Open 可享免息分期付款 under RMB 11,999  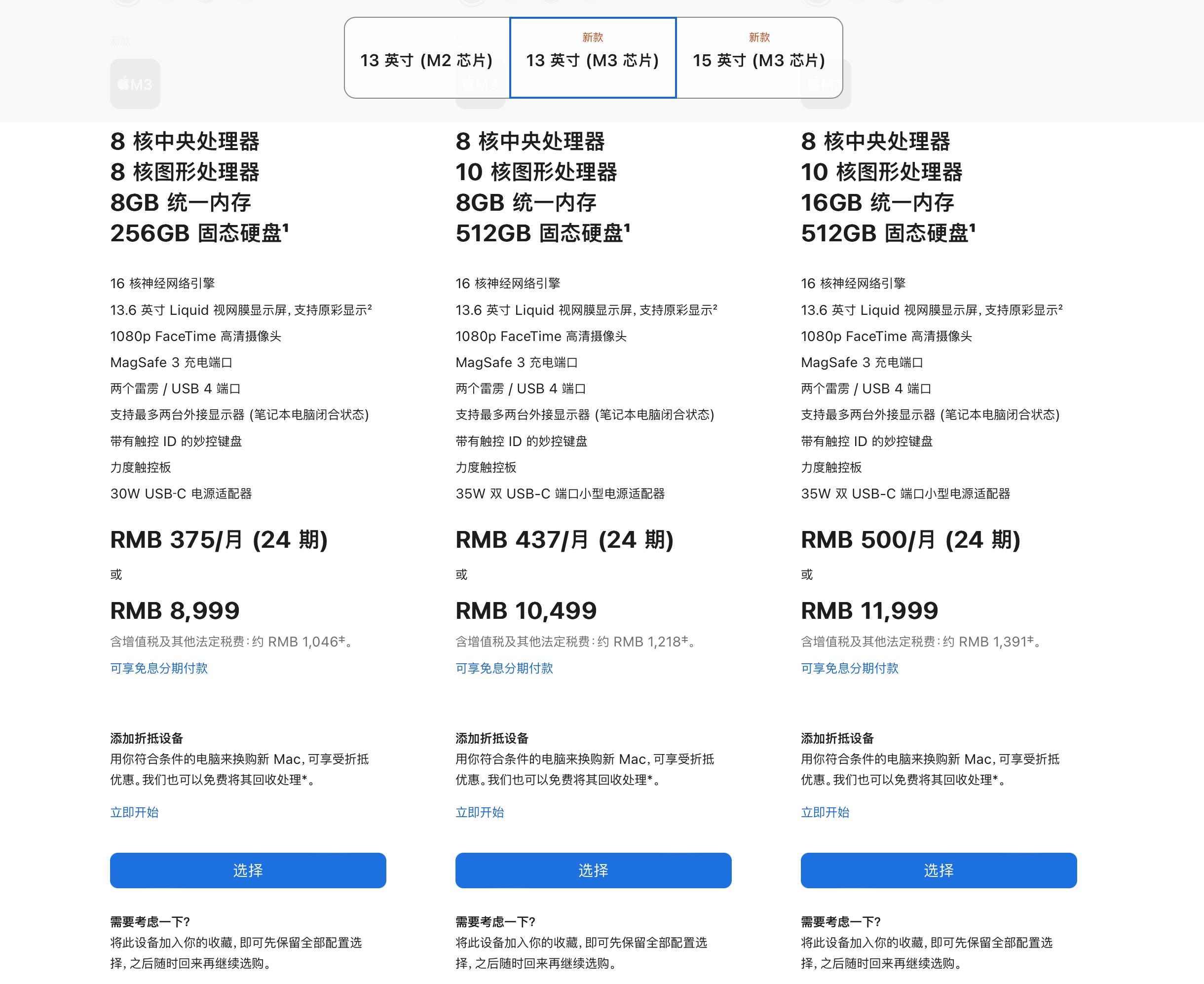tap(849, 668)
